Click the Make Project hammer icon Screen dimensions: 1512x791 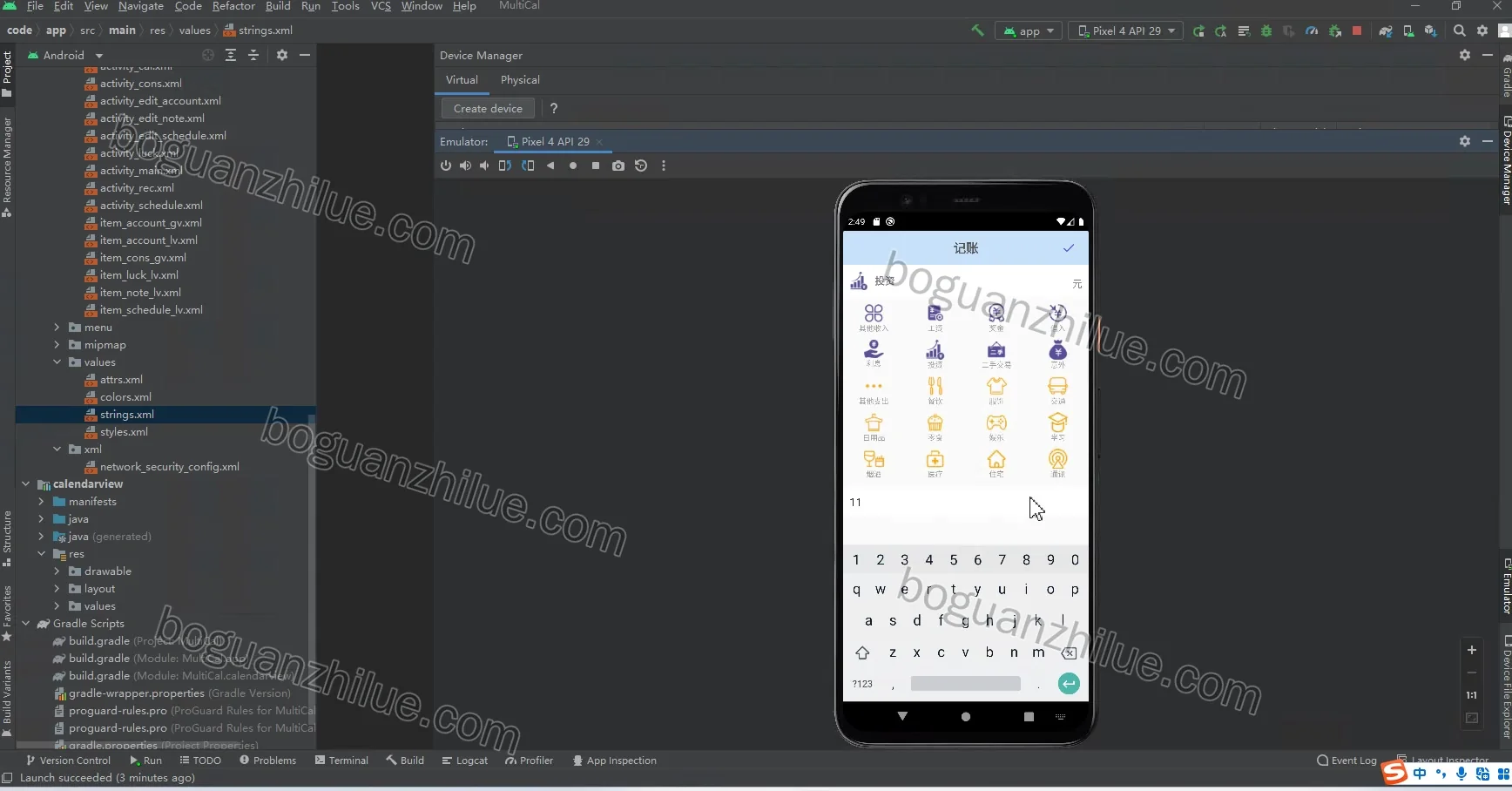pyautogui.click(x=977, y=30)
